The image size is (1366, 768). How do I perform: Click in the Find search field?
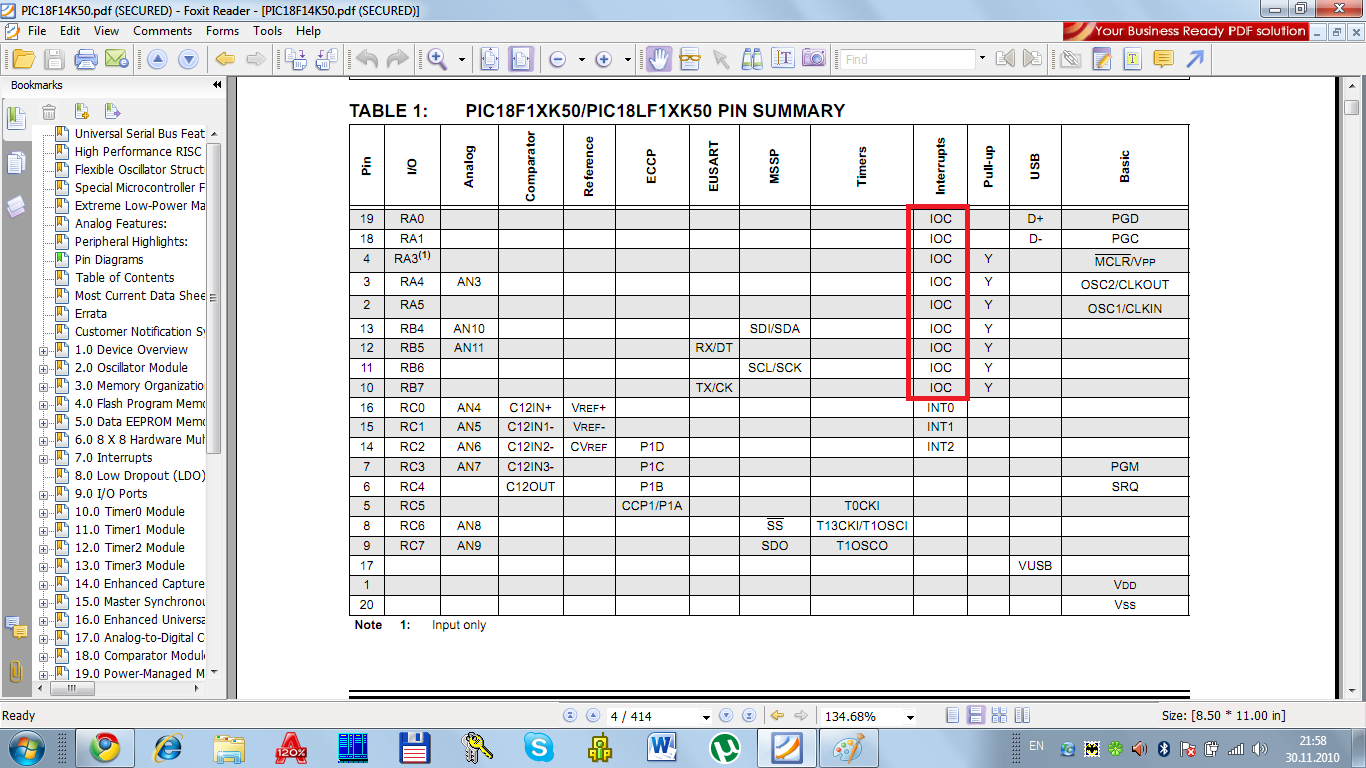905,60
